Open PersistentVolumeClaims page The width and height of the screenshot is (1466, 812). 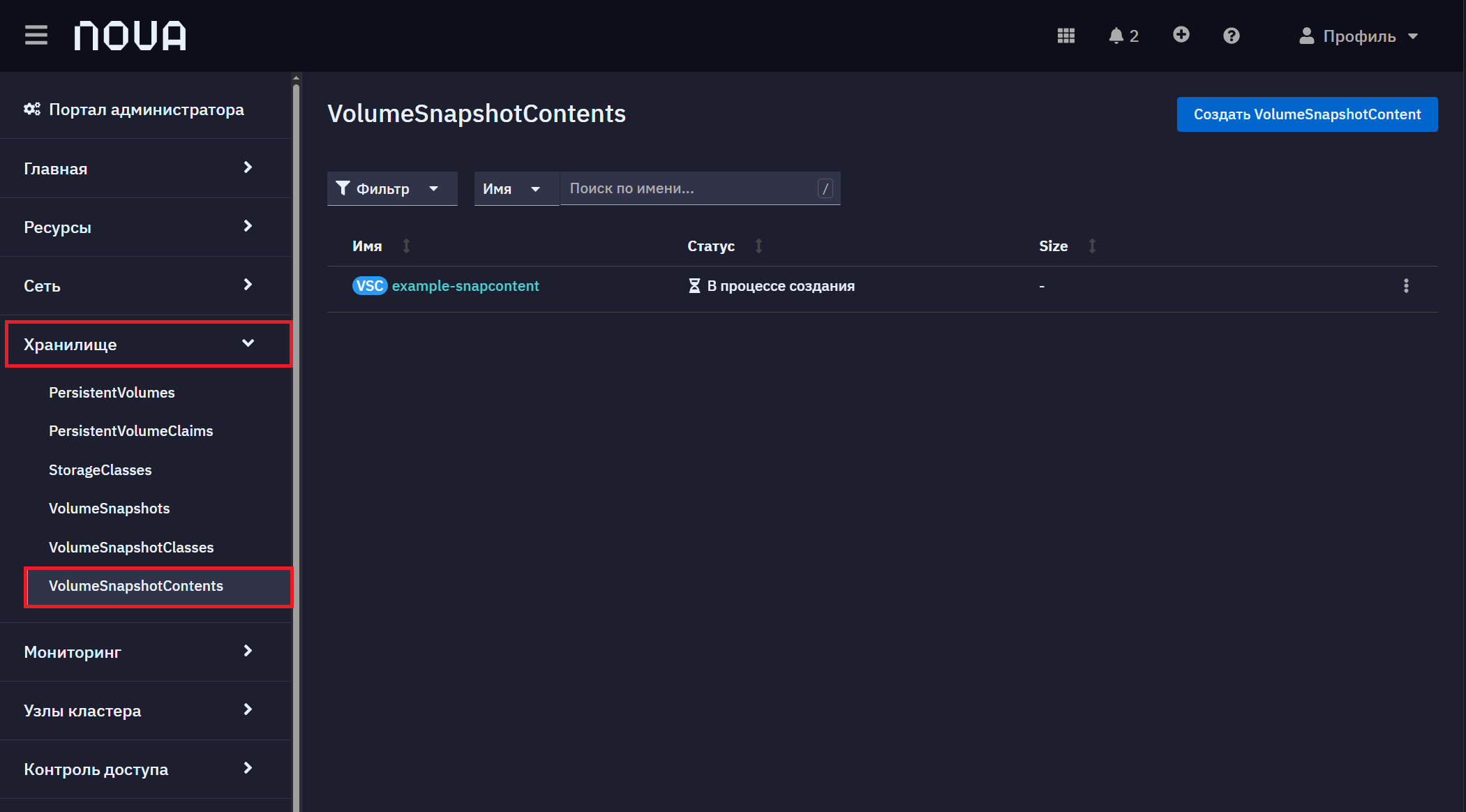click(x=130, y=431)
